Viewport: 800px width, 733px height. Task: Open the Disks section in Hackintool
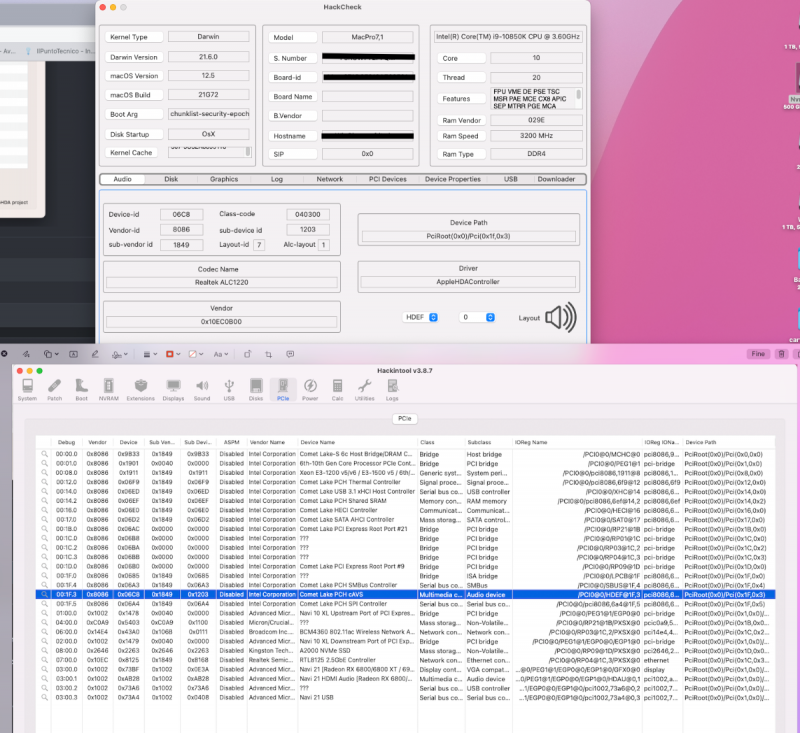[256, 390]
